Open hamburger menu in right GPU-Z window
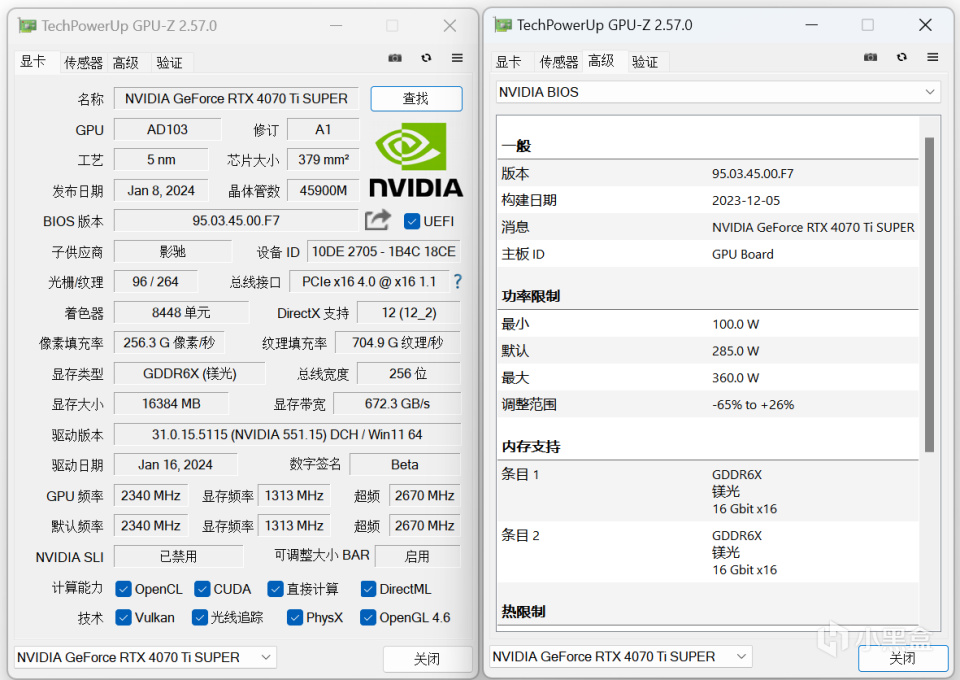The height and width of the screenshot is (680, 960). (x=932, y=57)
